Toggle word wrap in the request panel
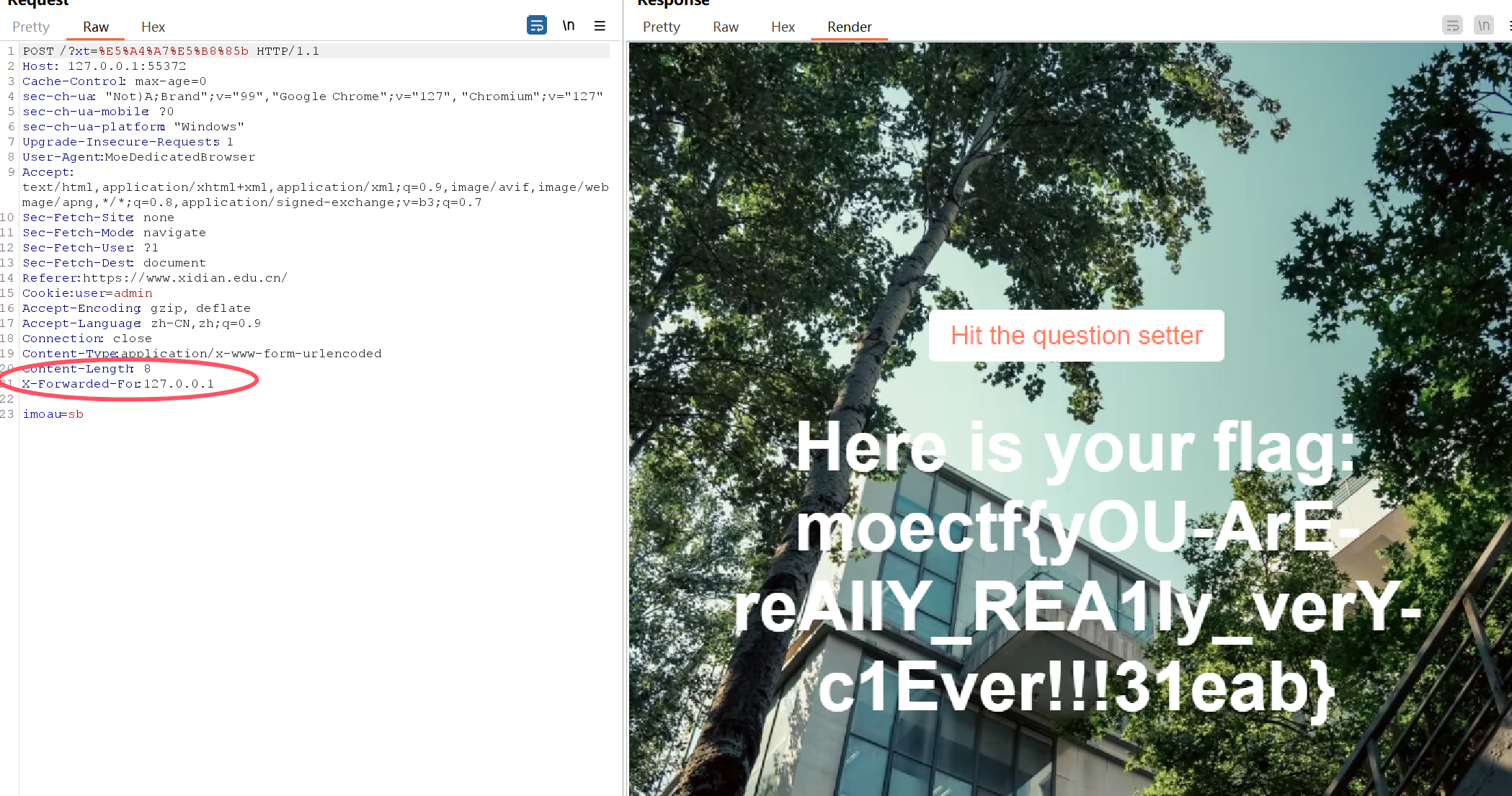 pos(536,26)
